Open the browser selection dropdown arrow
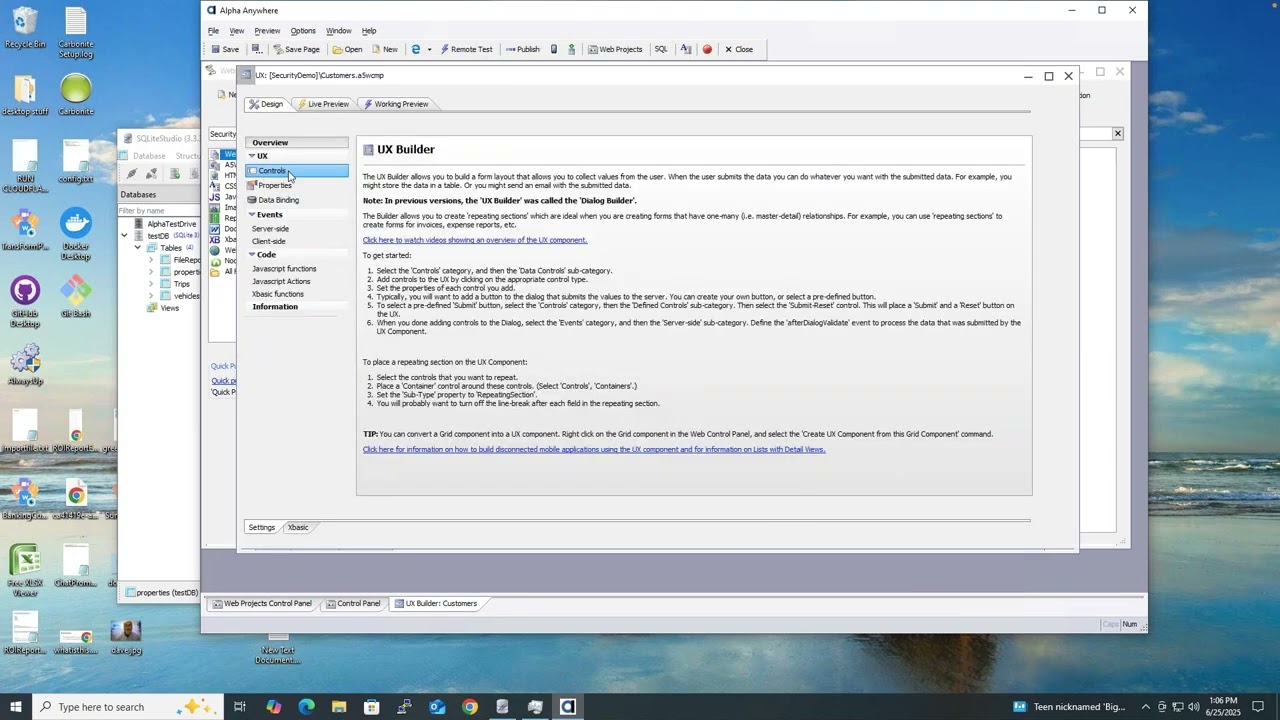1280x720 pixels. point(429,49)
